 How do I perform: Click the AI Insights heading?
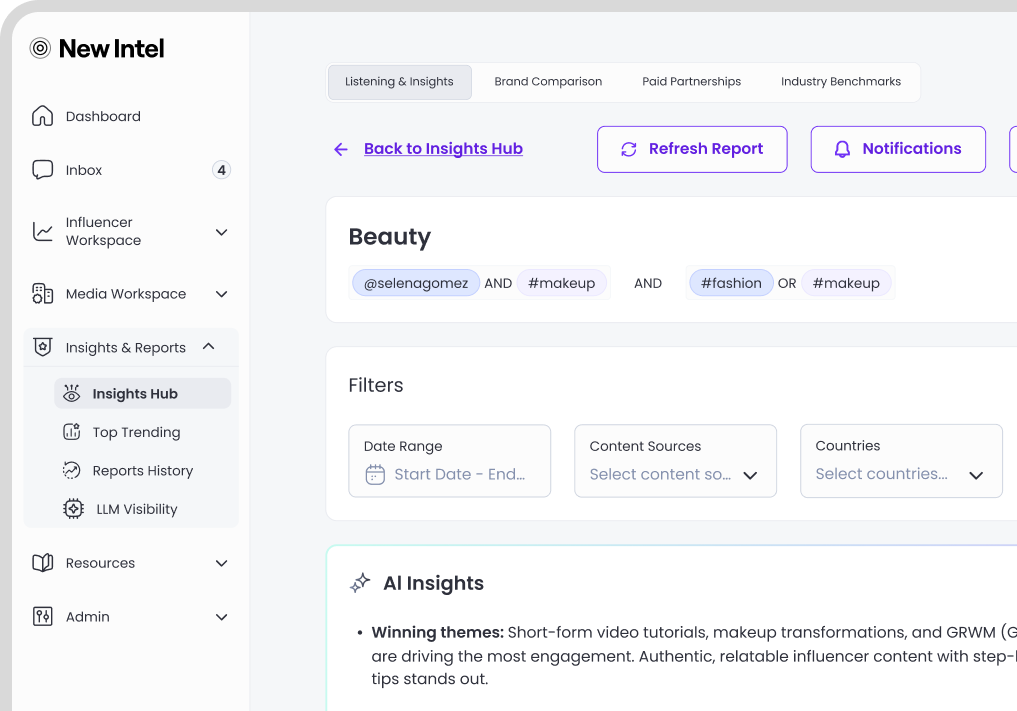tap(433, 583)
